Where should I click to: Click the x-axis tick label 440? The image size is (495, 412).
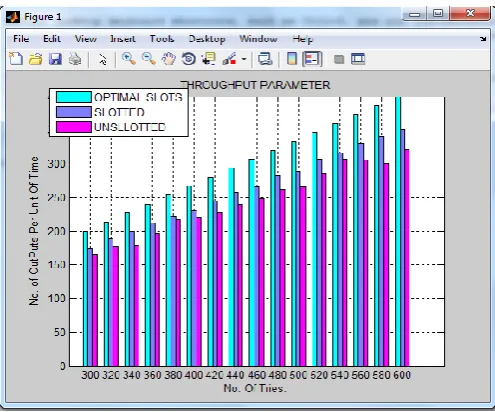pos(236,375)
